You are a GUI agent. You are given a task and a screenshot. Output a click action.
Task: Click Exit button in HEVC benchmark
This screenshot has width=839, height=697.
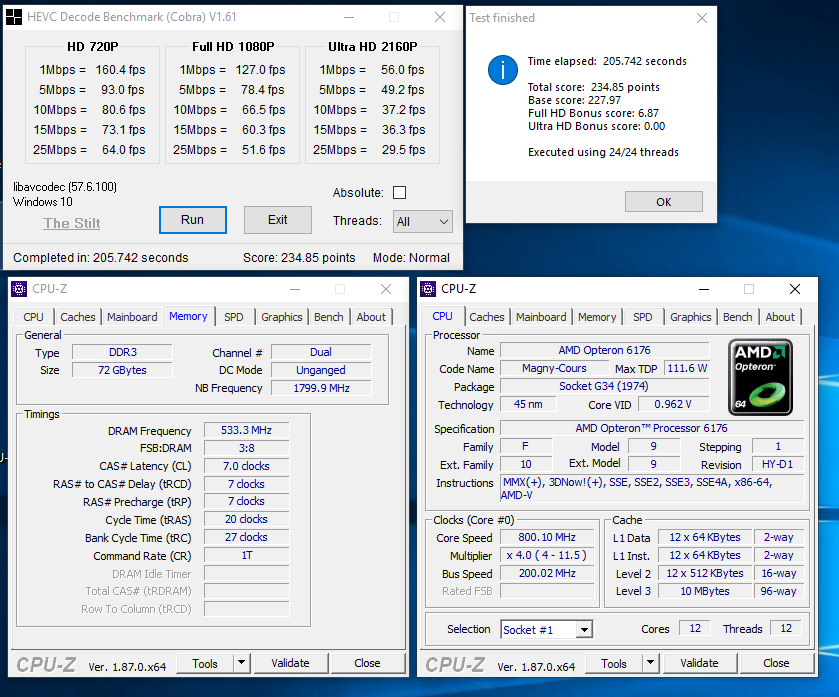click(278, 220)
